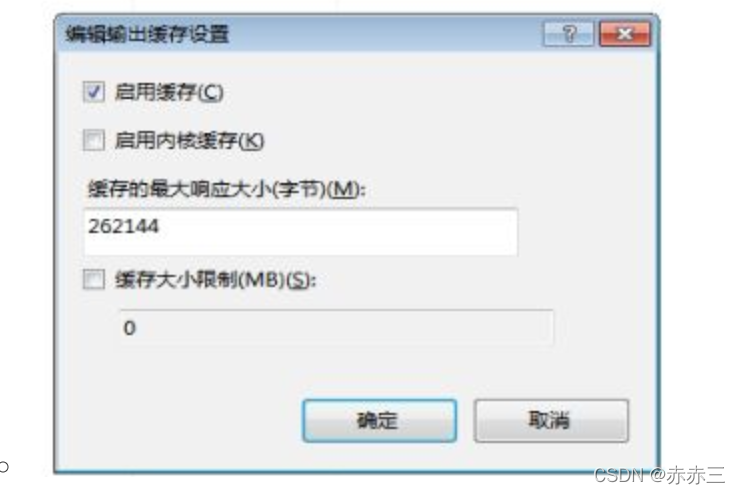Screen dimensions: 740x494
Task: Click the 缓存大小限制(MB)(S) label text
Action: click(x=215, y=280)
